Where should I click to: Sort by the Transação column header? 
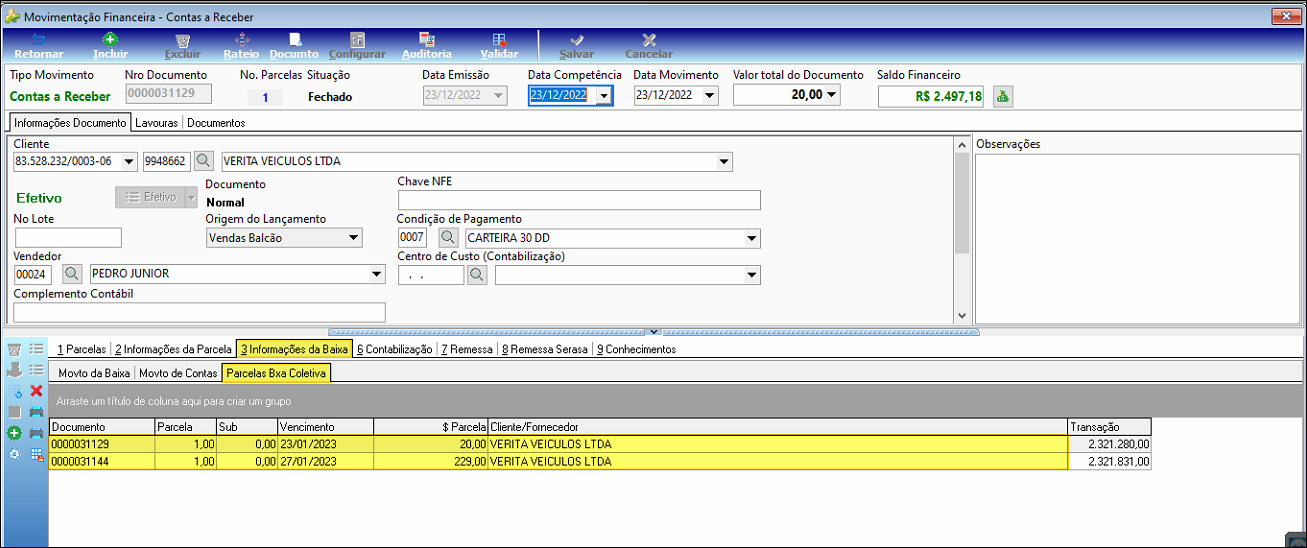1109,427
